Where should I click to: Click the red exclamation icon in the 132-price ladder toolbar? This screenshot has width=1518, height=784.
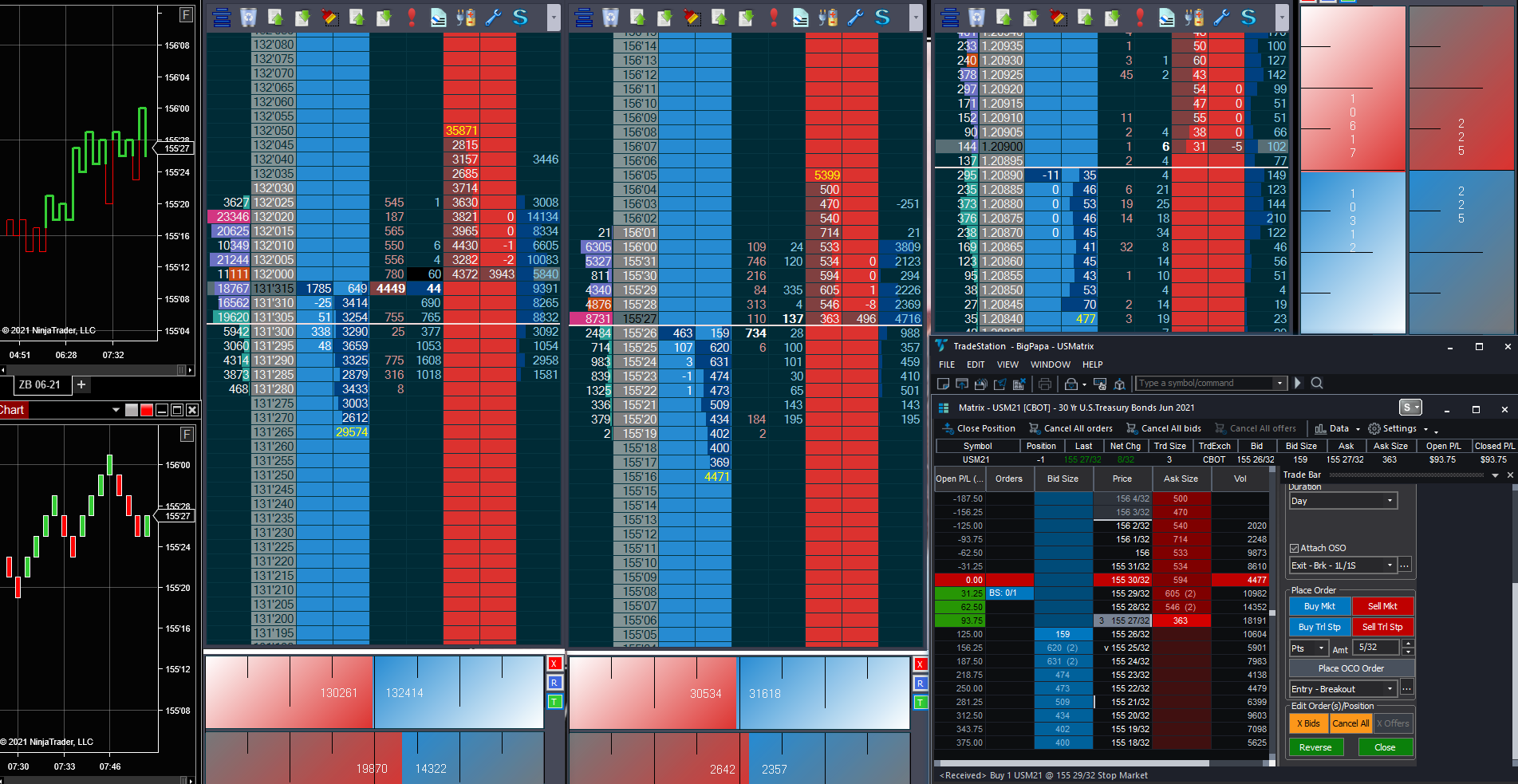[412, 18]
